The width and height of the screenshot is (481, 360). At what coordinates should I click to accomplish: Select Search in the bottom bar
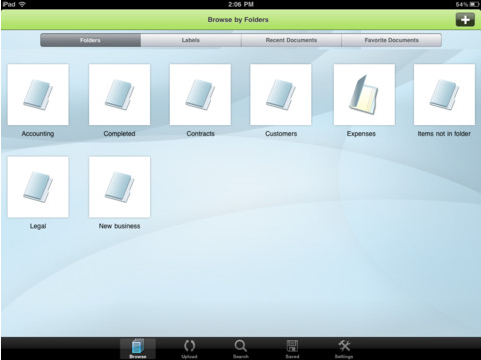[241, 349]
